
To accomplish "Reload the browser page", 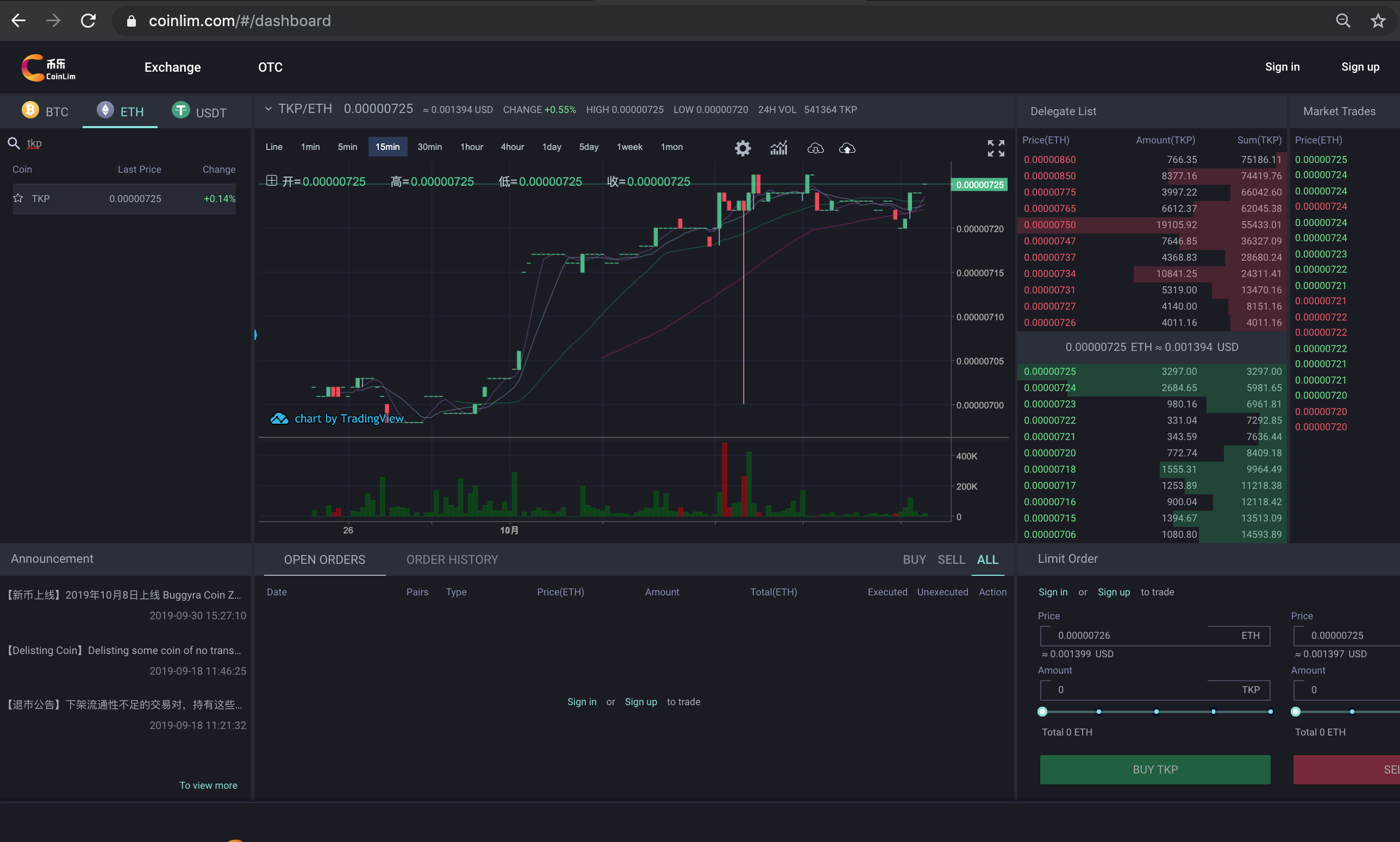I will (88, 21).
